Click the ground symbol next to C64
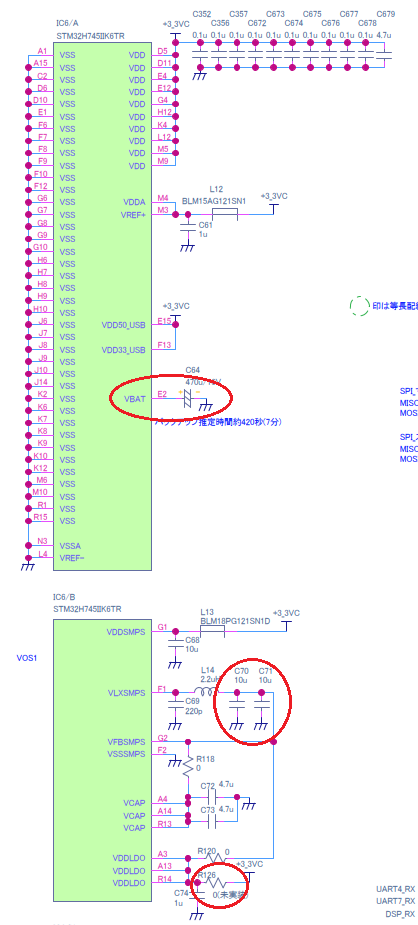Image resolution: width=418 pixels, height=925 pixels. [x=206, y=406]
